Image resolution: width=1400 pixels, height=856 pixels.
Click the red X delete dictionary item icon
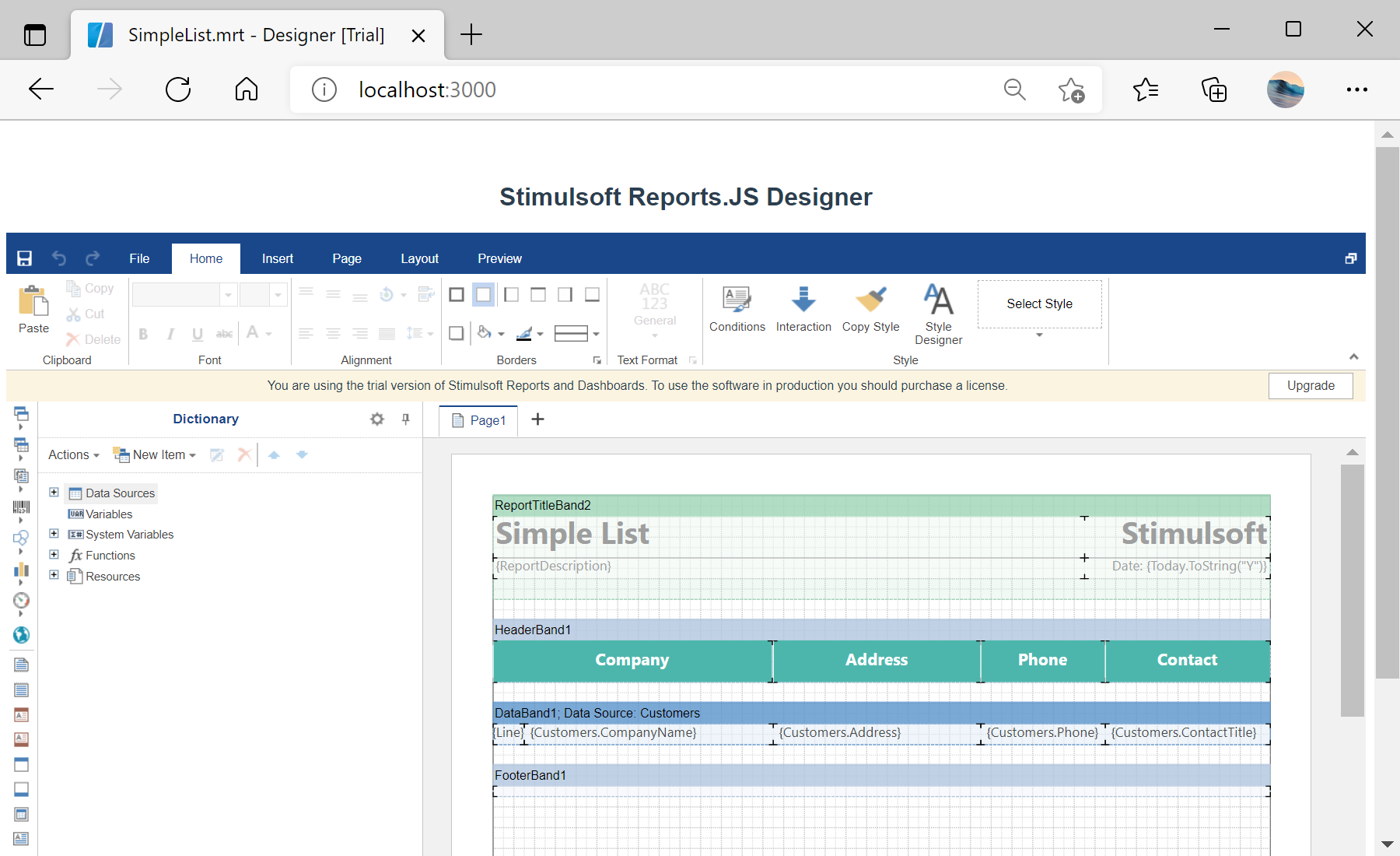(x=244, y=454)
